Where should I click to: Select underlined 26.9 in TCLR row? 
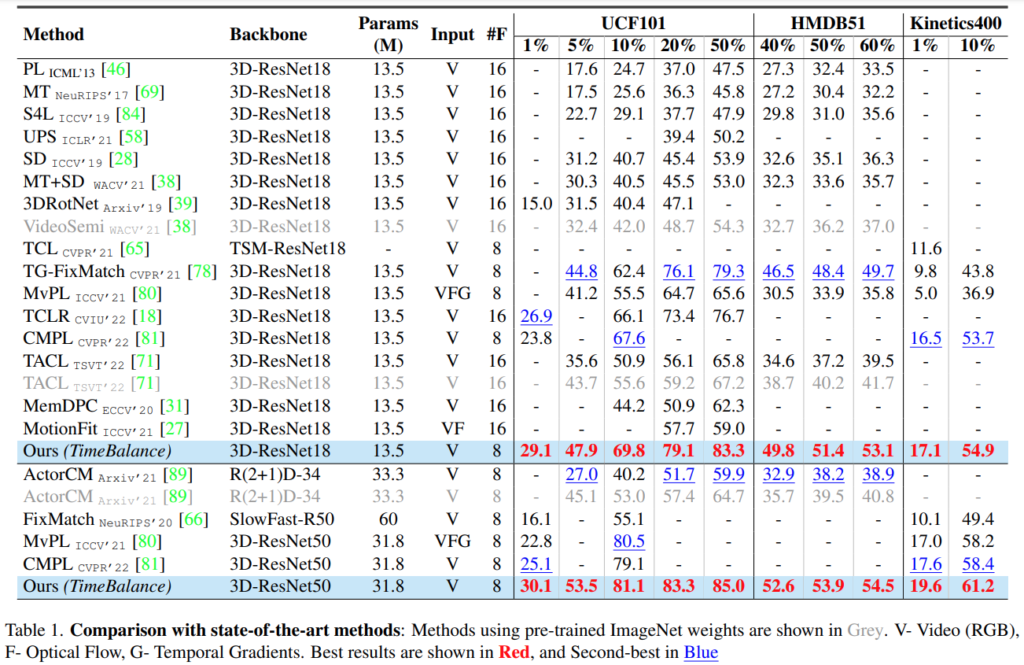click(x=536, y=316)
